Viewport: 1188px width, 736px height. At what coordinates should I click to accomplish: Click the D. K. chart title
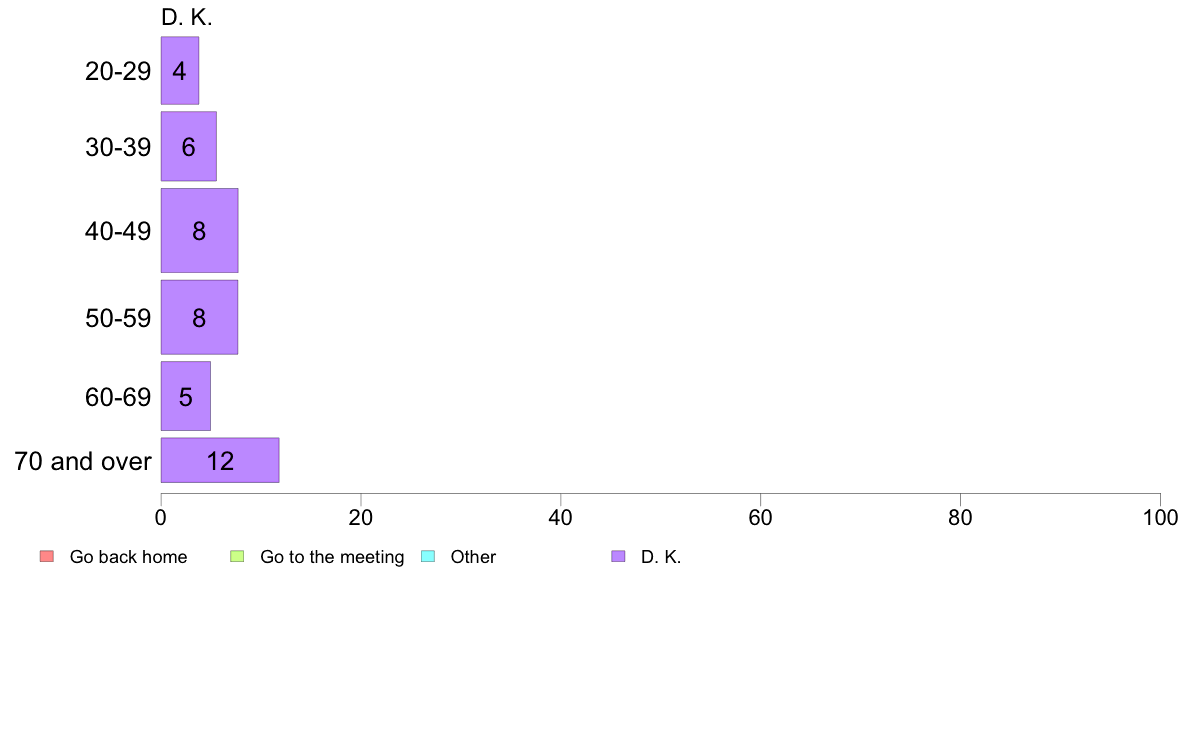click(186, 17)
